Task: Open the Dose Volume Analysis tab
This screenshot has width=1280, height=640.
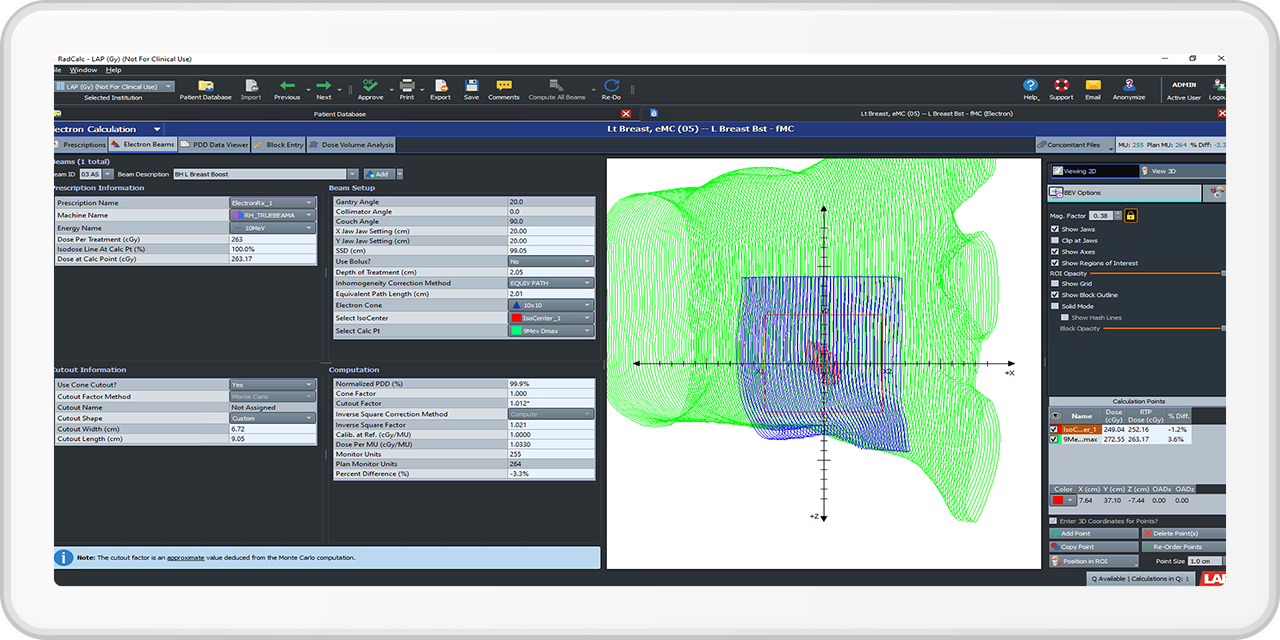Action: coord(351,145)
